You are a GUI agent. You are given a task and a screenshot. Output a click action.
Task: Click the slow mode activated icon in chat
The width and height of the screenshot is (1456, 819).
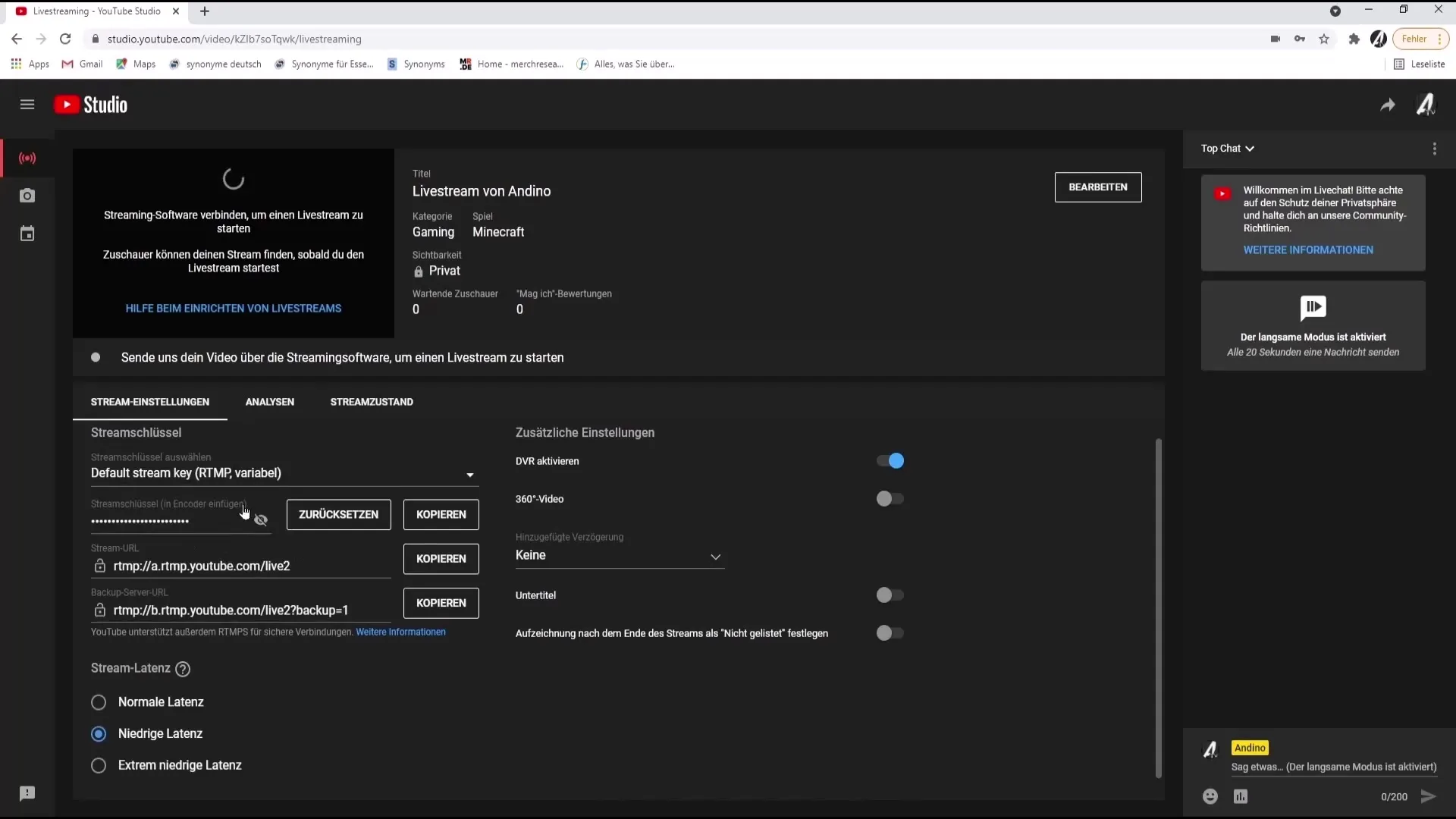click(1313, 307)
